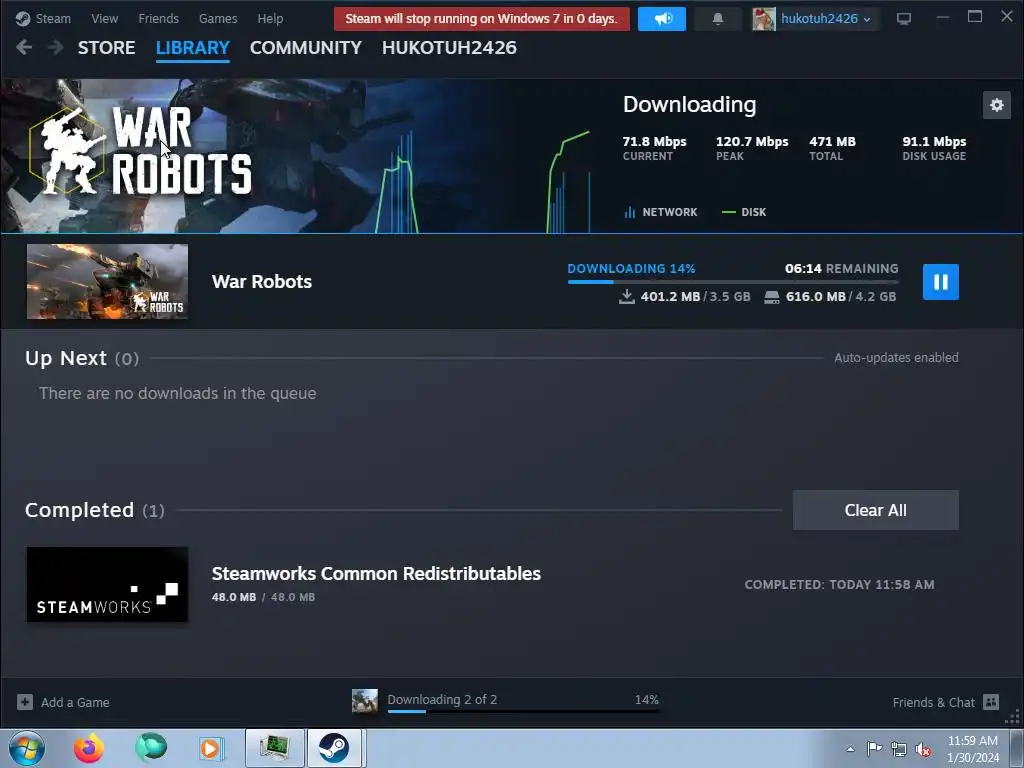
Task: Click the small game icon in status bar
Action: pos(364,701)
